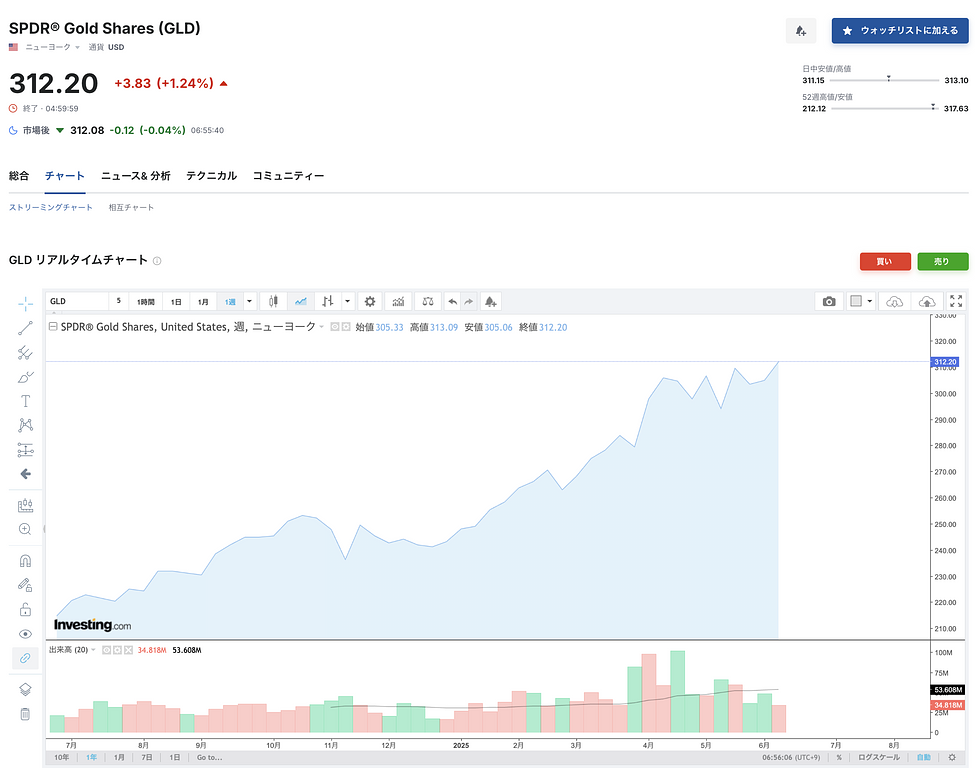Expand the bar style dropdown arrow
This screenshot has height=768, width=975.
point(347,301)
